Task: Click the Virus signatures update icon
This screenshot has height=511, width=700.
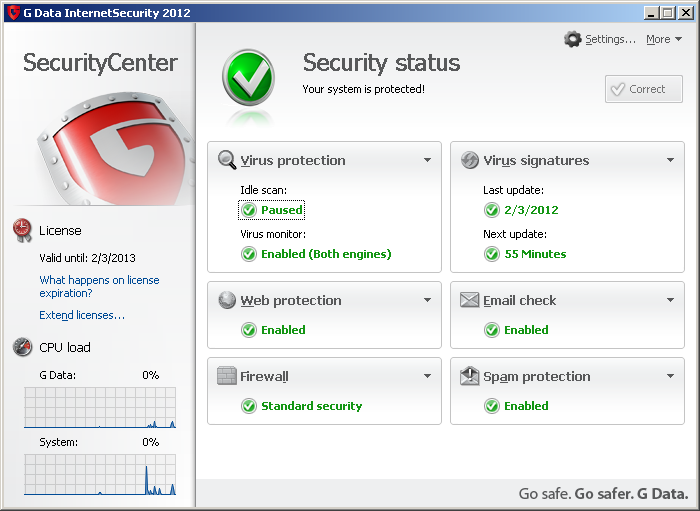Action: pyautogui.click(x=470, y=160)
